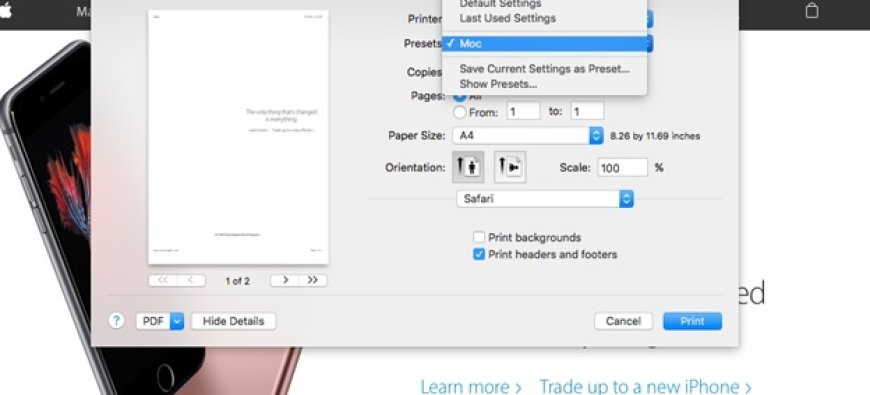Screen dimensions: 870x395
Task: Click the to page number field
Action: coord(588,112)
